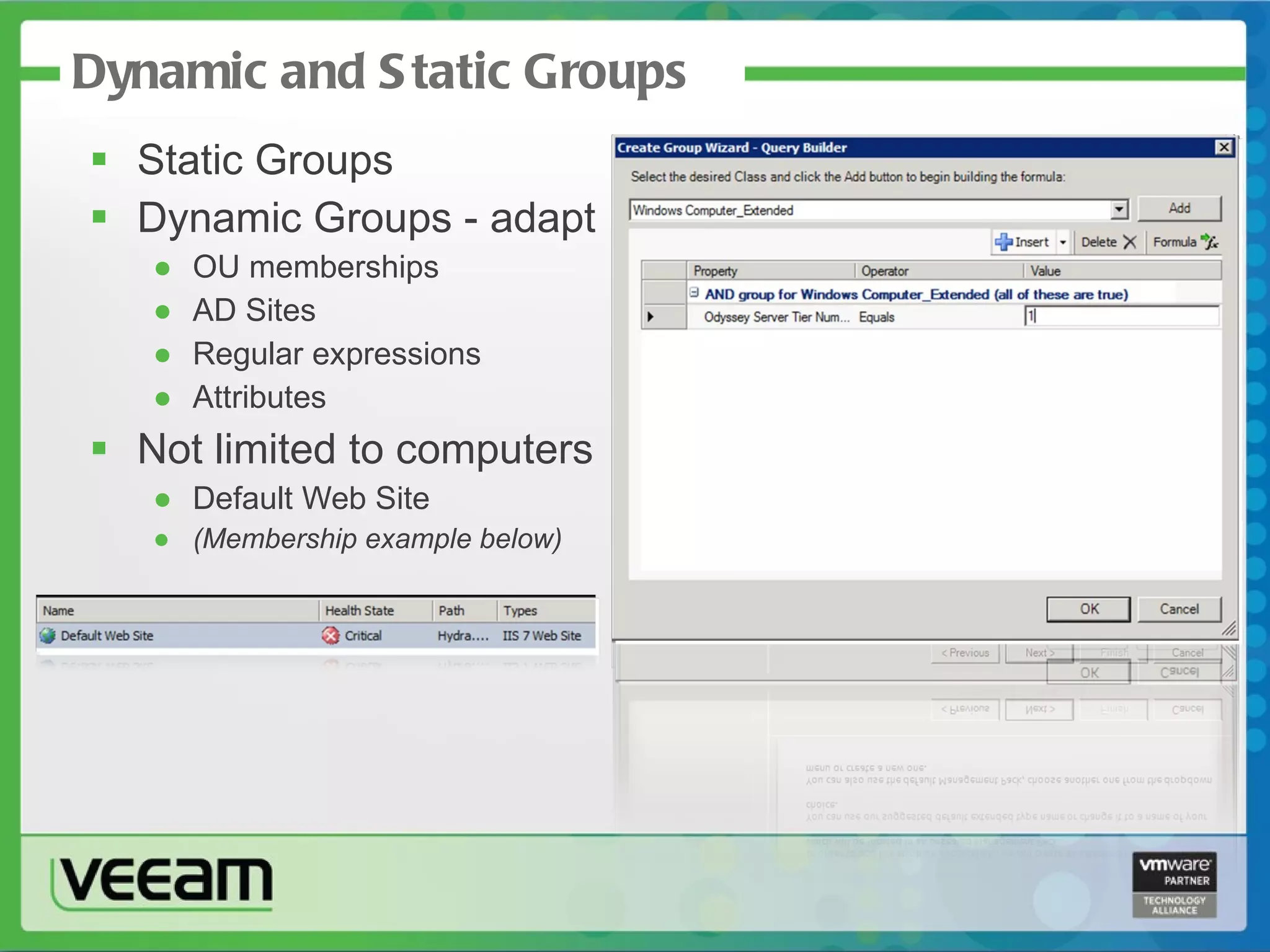The image size is (1270, 952).
Task: Click the VMware Partner Technology Alliance badge
Action: coord(1174,884)
